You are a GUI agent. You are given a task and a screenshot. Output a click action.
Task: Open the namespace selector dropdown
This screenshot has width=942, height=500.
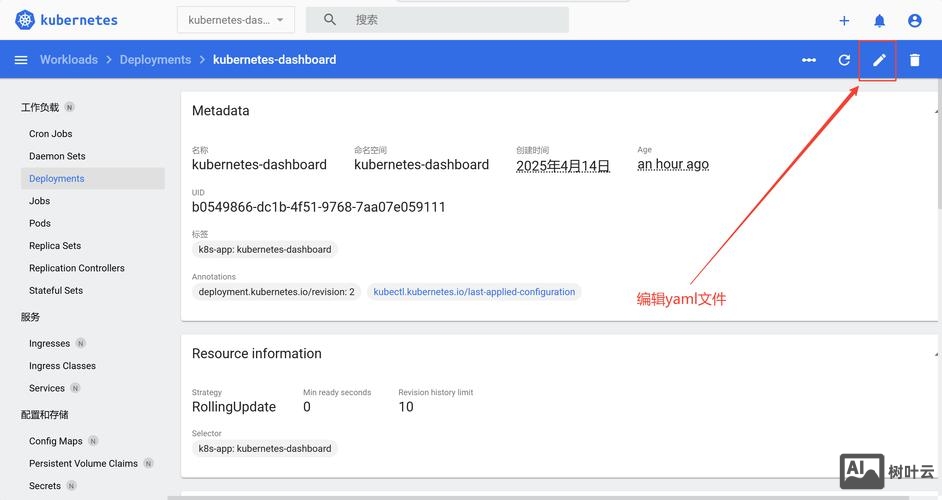(x=236, y=20)
